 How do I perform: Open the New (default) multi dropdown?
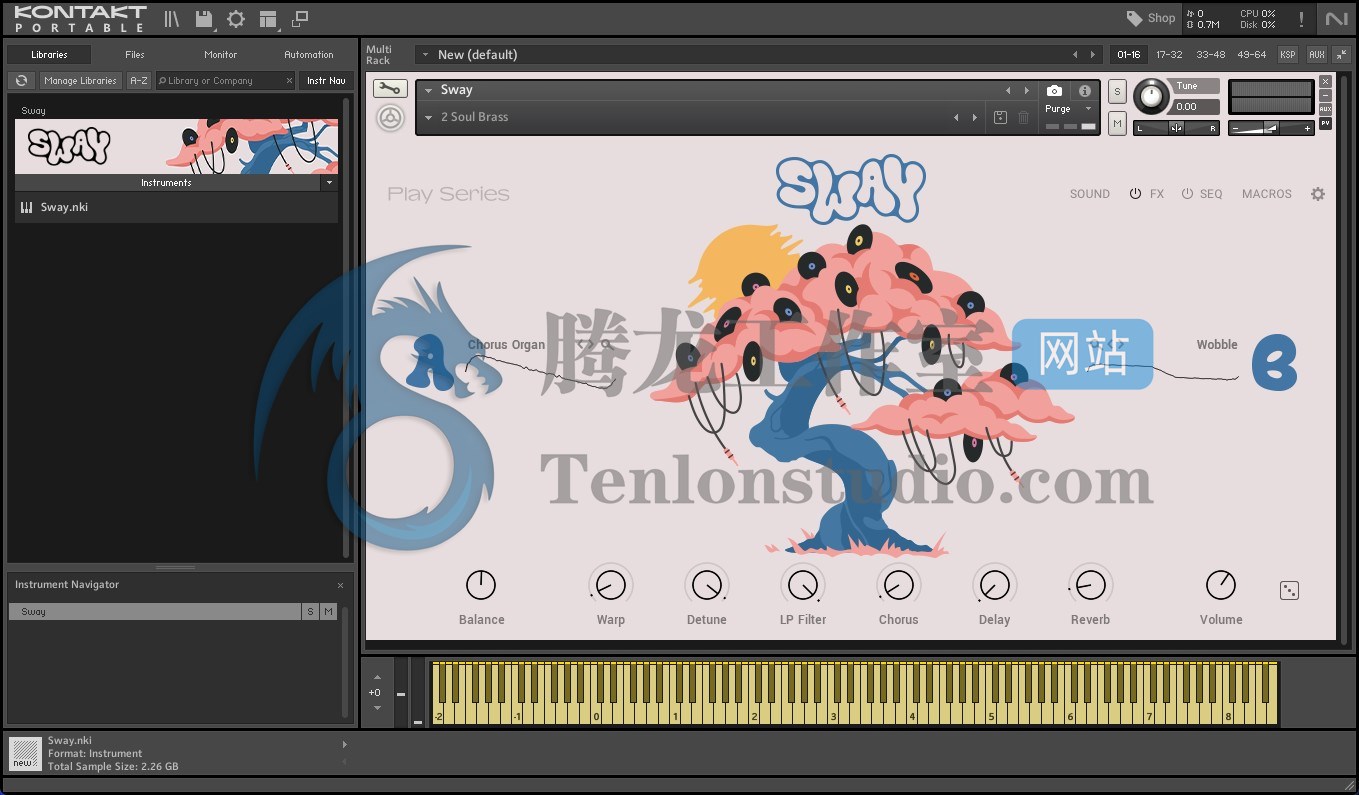pos(426,55)
